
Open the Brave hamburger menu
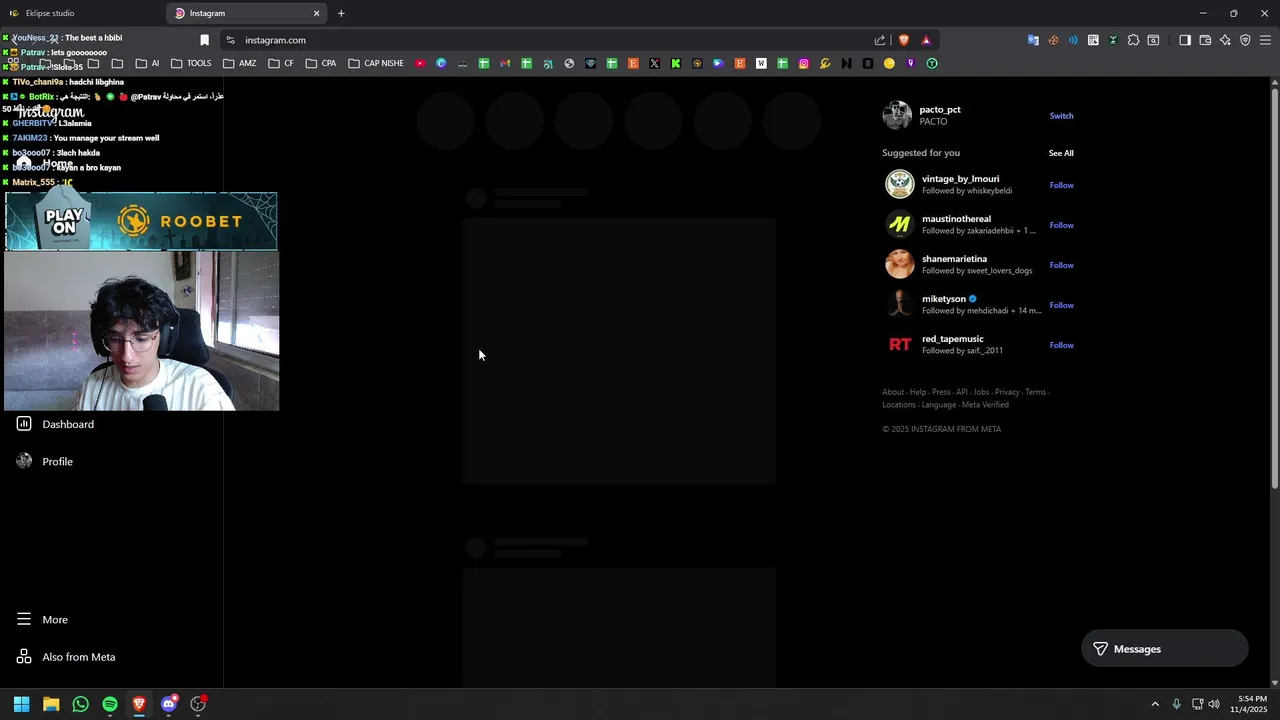[1265, 40]
